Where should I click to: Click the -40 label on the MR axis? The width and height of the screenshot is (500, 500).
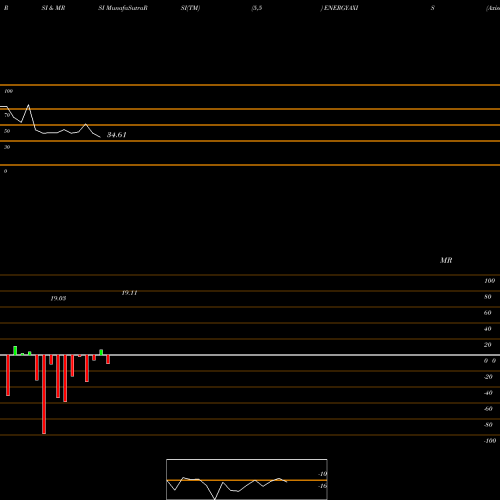[488, 393]
